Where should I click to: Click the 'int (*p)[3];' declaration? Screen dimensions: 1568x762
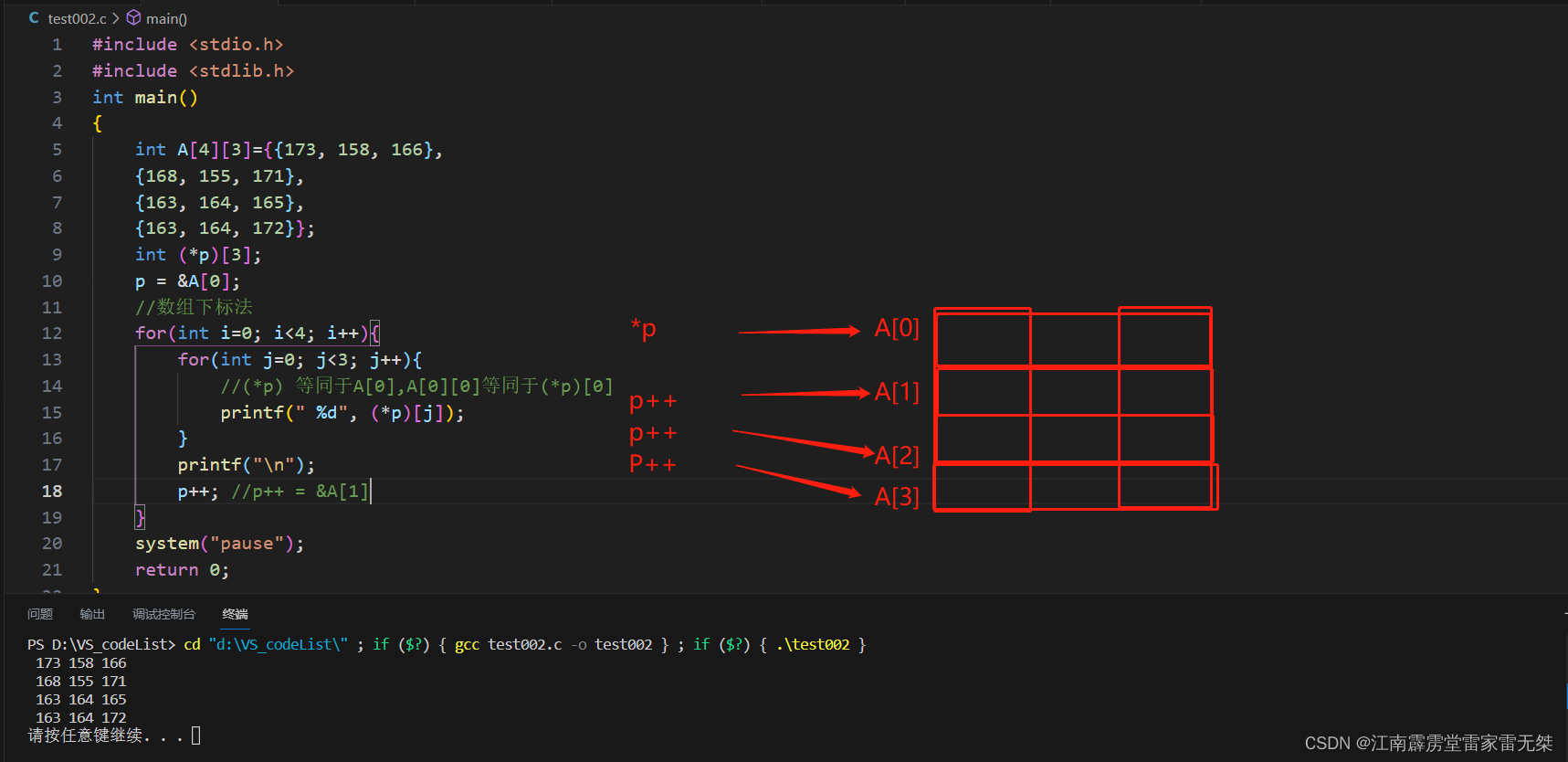(x=198, y=255)
